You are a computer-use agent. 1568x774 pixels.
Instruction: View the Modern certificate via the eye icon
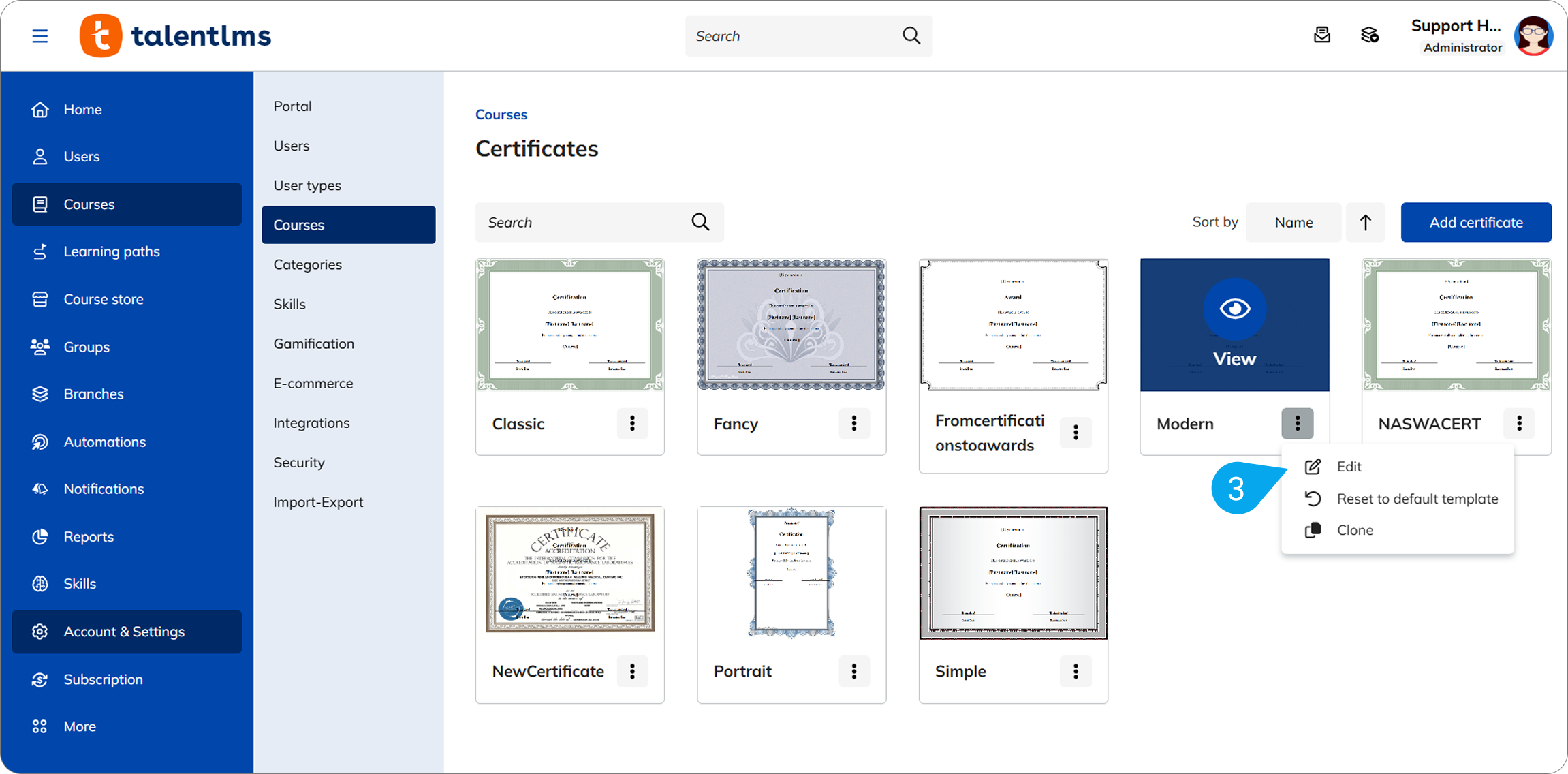pyautogui.click(x=1234, y=309)
